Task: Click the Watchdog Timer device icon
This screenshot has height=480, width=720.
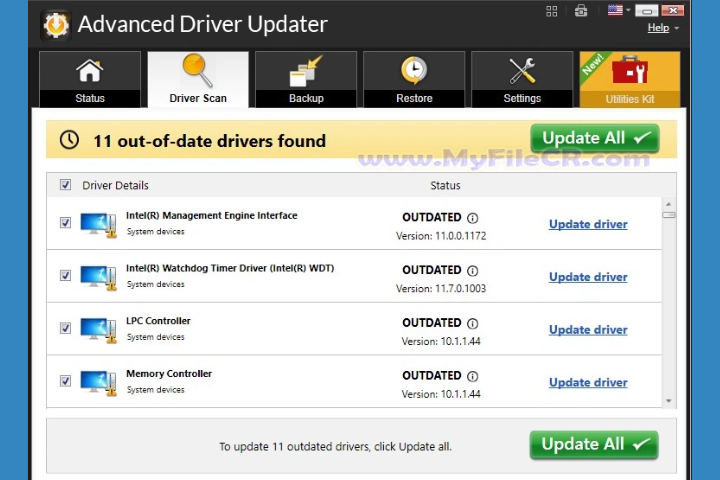Action: [98, 277]
